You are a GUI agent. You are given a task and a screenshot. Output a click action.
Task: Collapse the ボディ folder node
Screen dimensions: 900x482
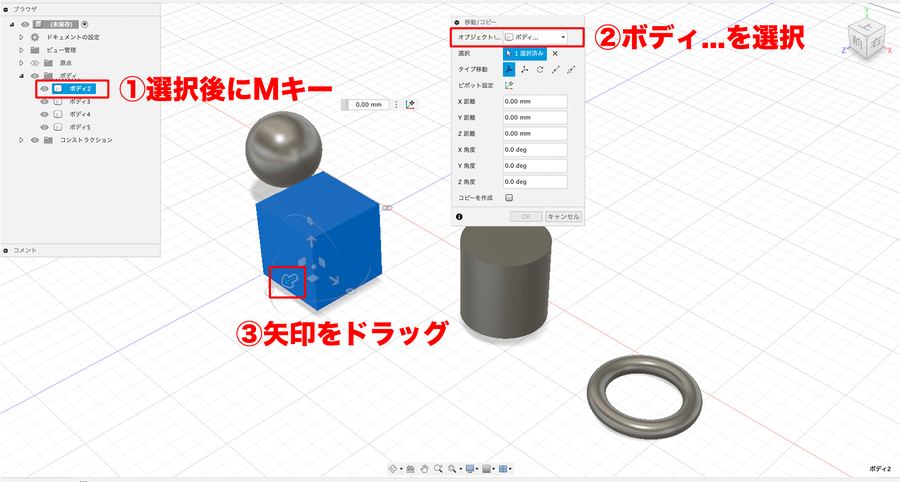[x=21, y=76]
